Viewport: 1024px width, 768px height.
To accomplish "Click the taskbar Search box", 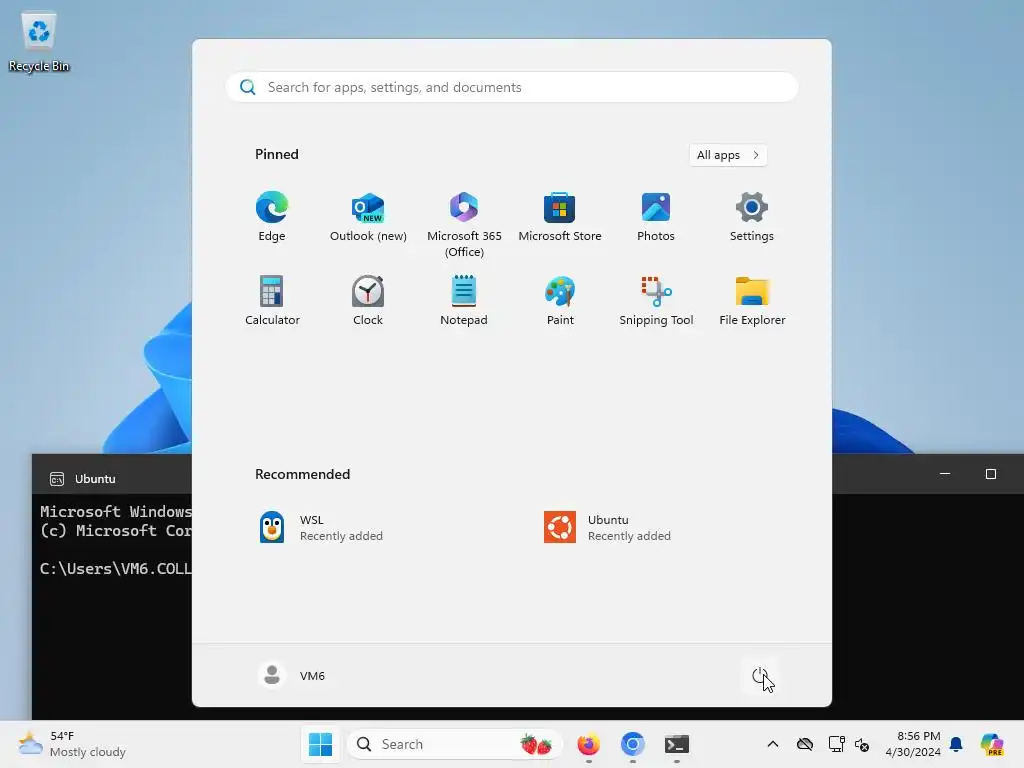I will (x=455, y=744).
